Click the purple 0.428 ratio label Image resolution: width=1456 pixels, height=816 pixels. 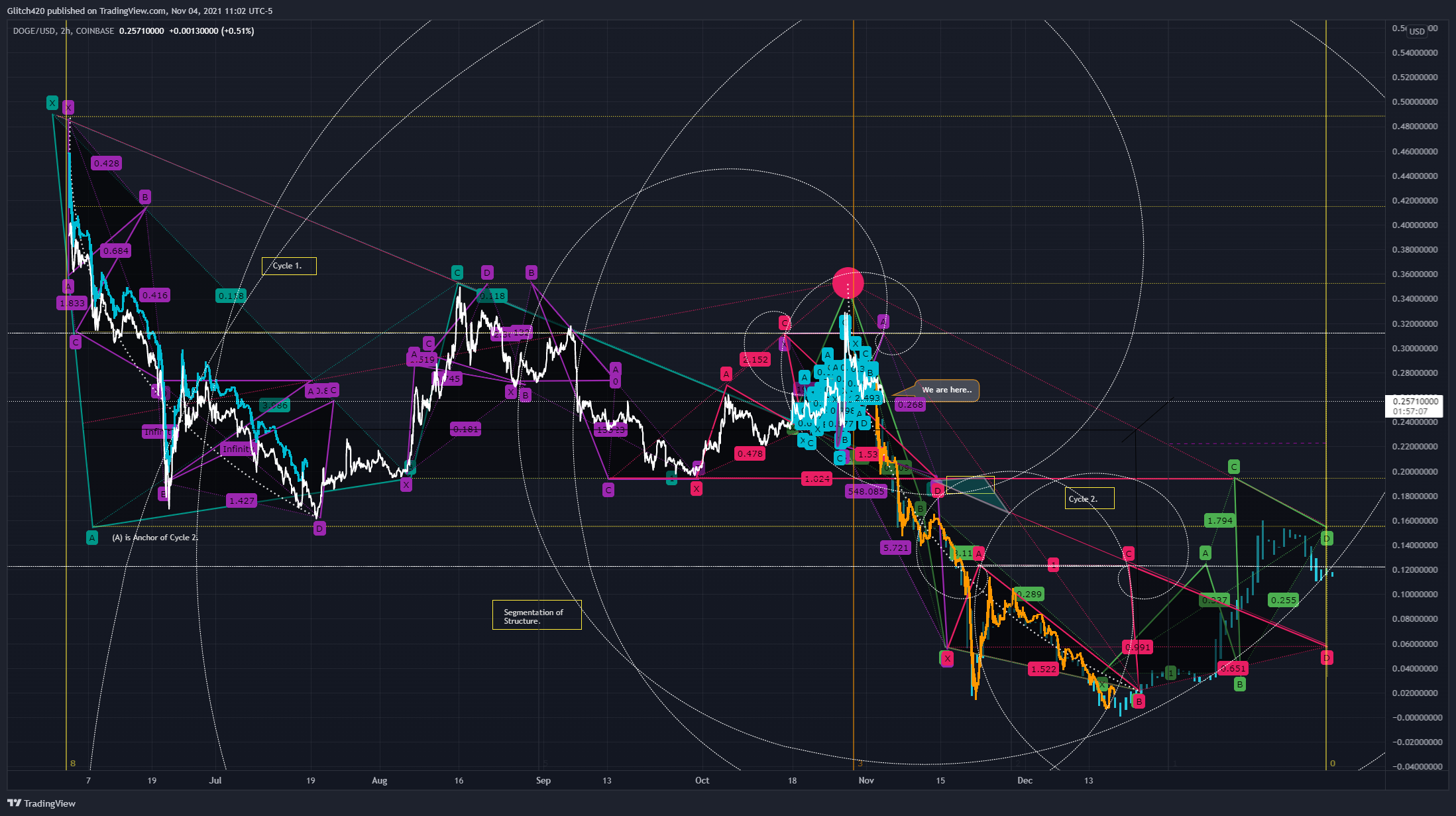click(x=107, y=163)
